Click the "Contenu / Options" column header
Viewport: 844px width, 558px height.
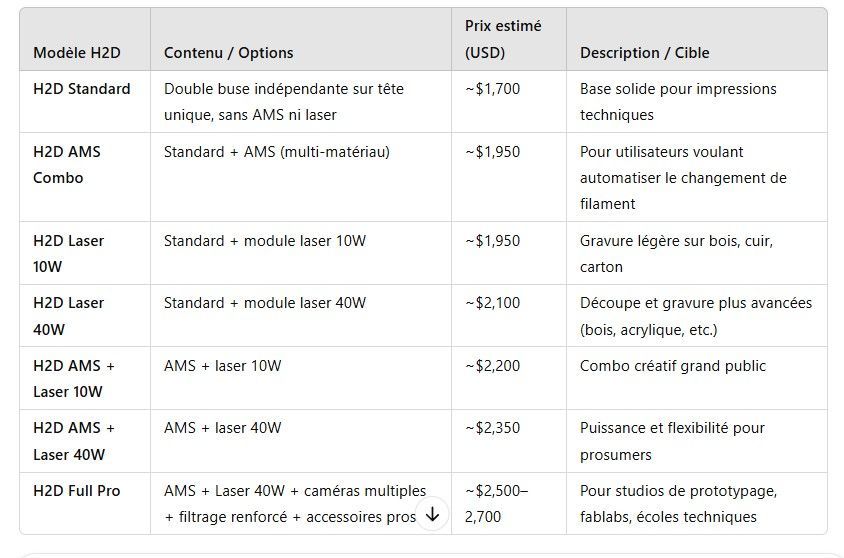(229, 53)
